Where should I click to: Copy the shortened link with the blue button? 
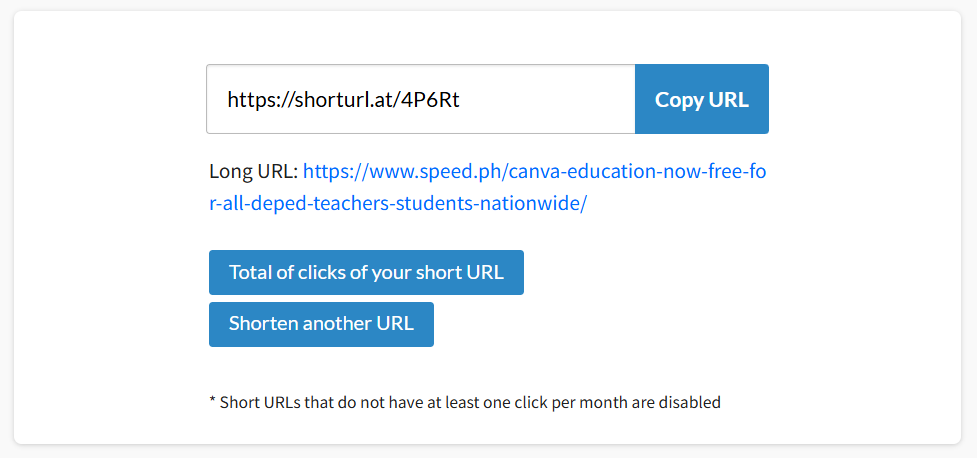pyautogui.click(x=701, y=99)
